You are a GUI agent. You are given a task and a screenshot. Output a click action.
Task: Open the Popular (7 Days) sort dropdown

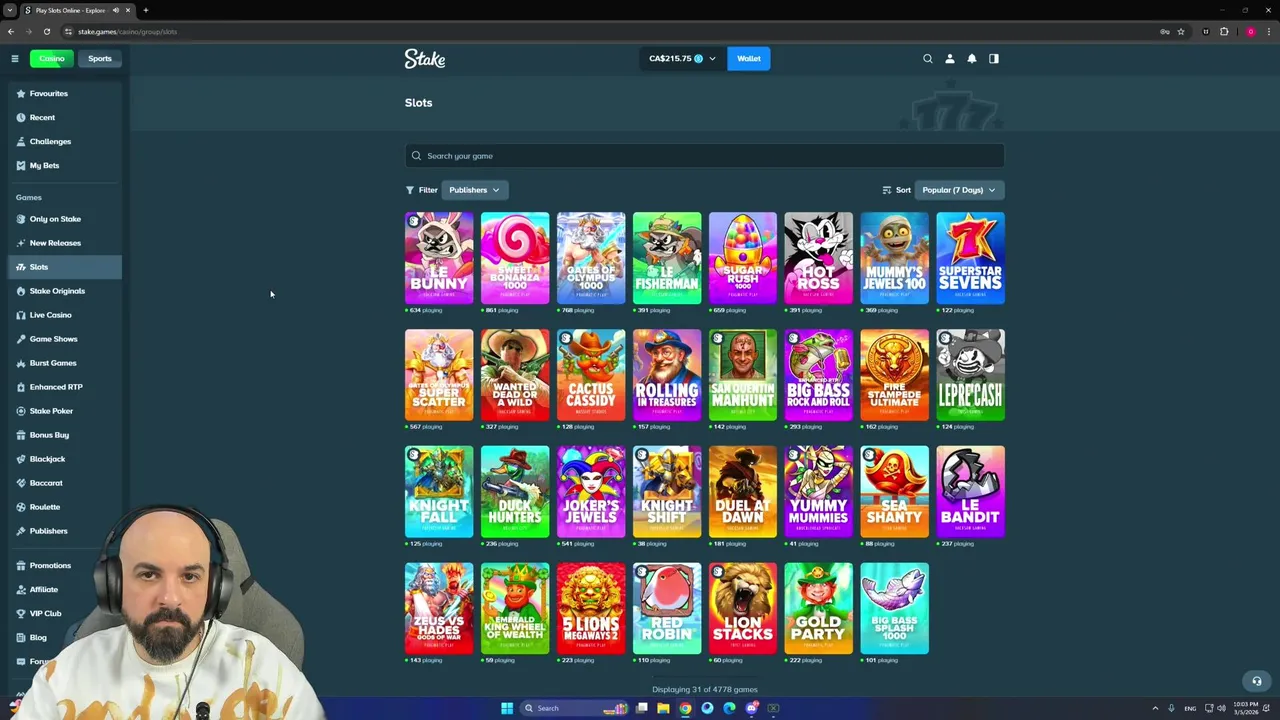tap(959, 190)
